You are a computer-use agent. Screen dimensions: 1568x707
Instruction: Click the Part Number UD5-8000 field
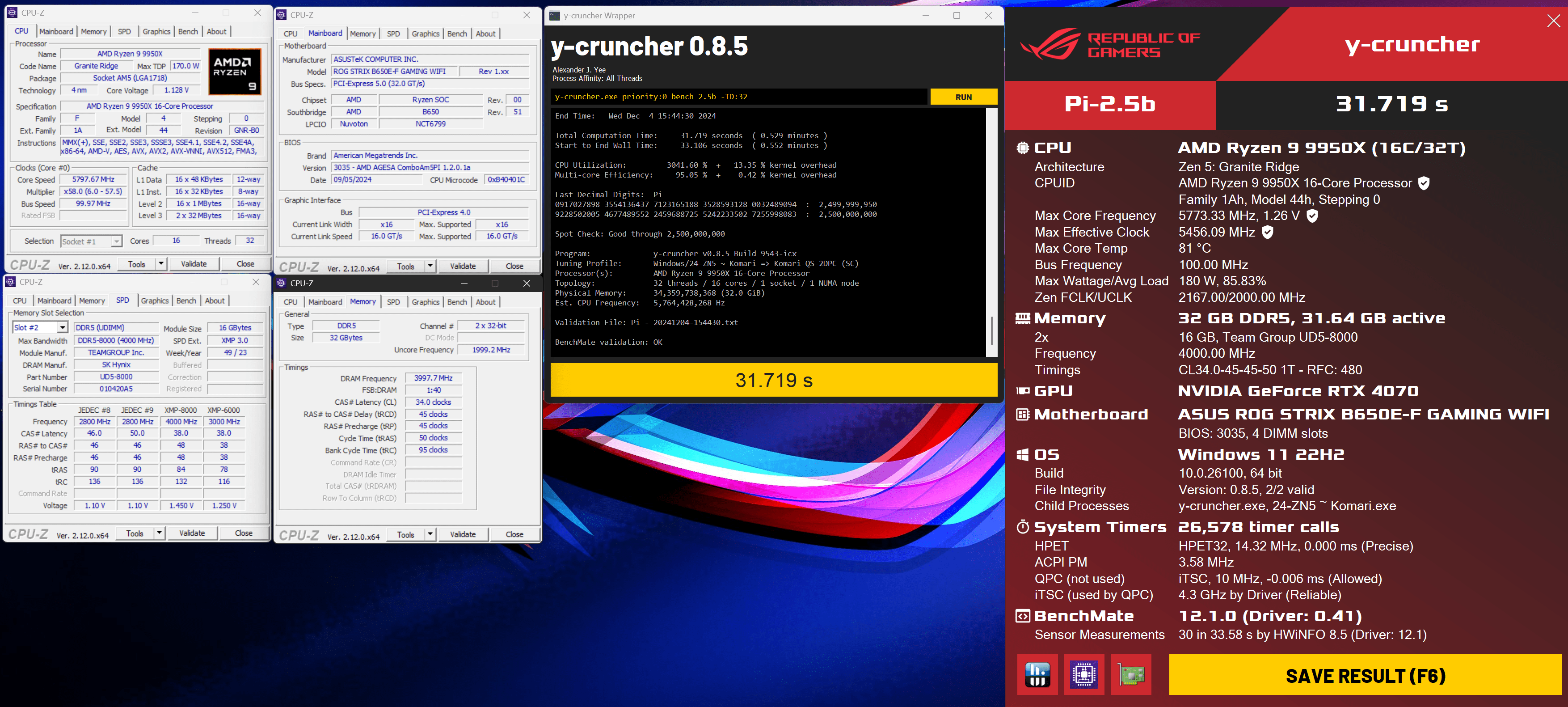pos(116,377)
